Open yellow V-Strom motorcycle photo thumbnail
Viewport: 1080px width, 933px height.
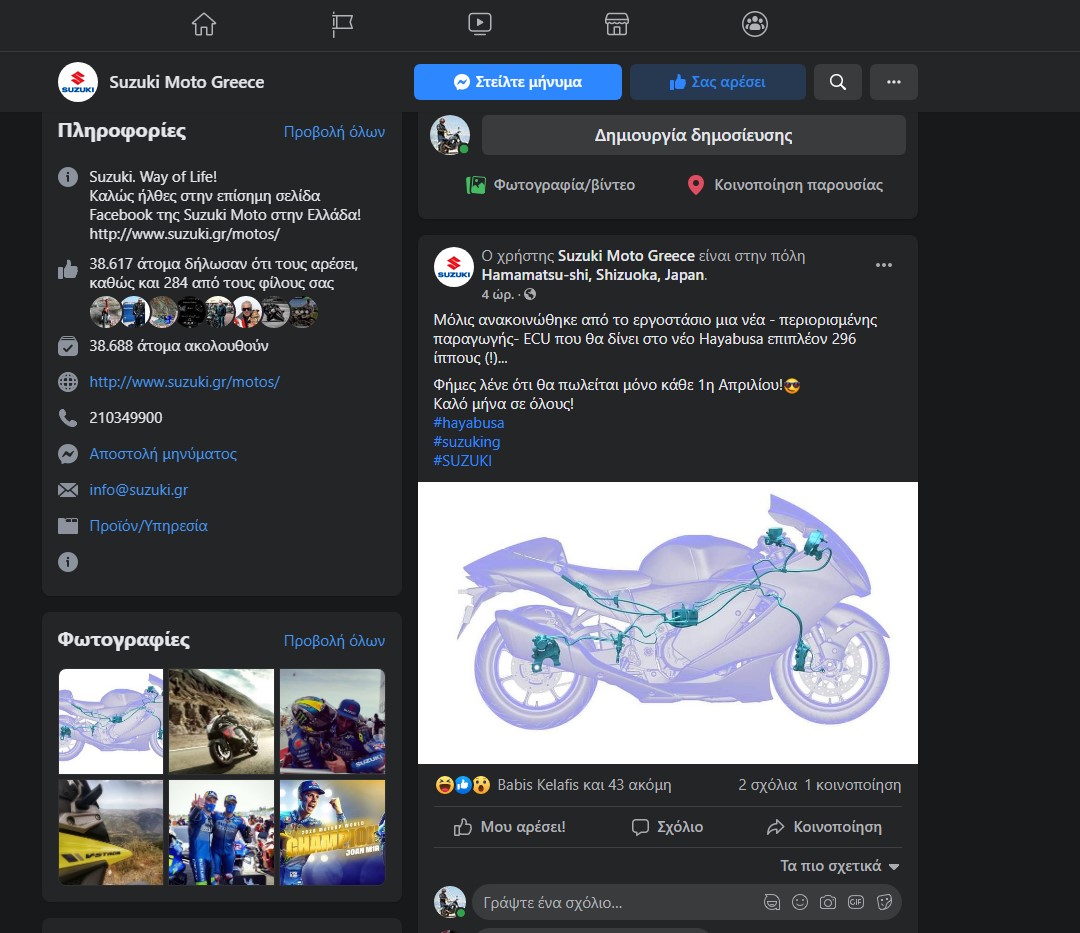point(111,832)
